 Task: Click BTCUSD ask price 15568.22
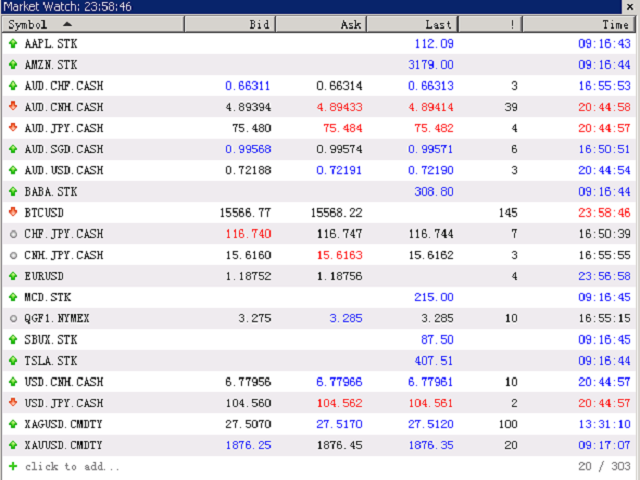pos(337,213)
